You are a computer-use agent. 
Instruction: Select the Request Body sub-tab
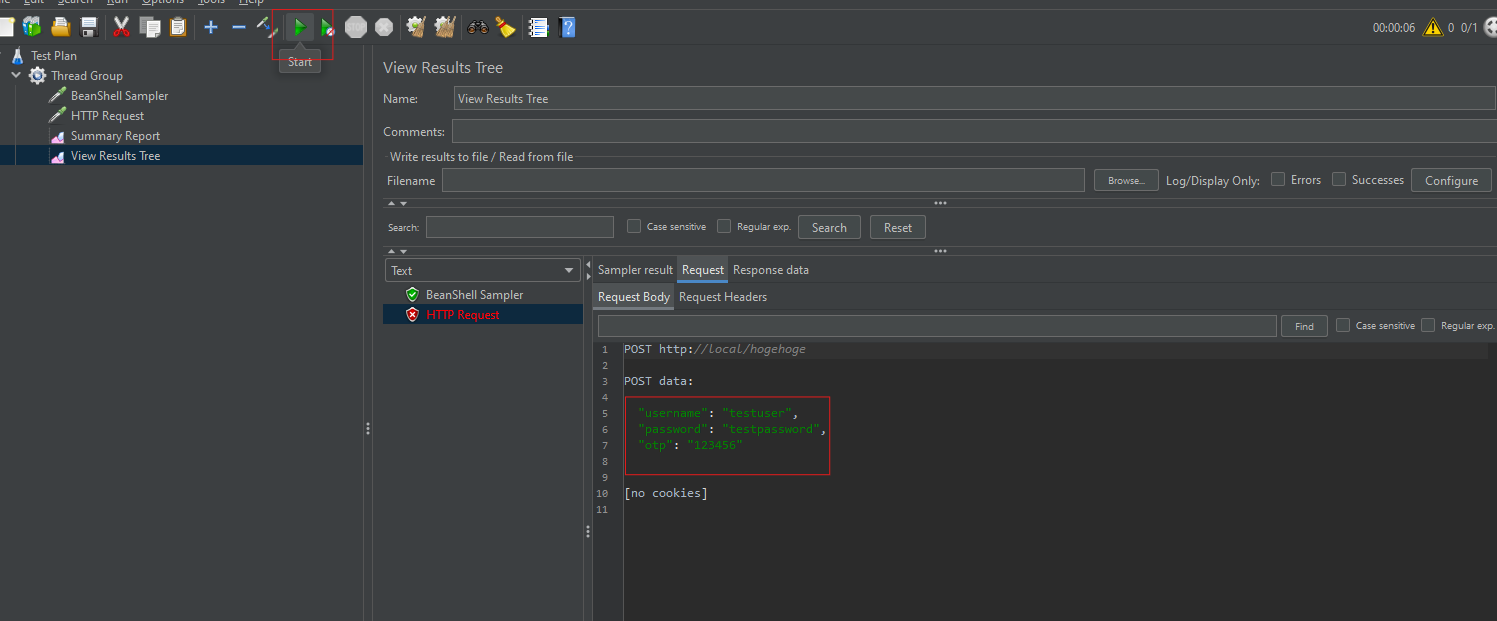(634, 297)
